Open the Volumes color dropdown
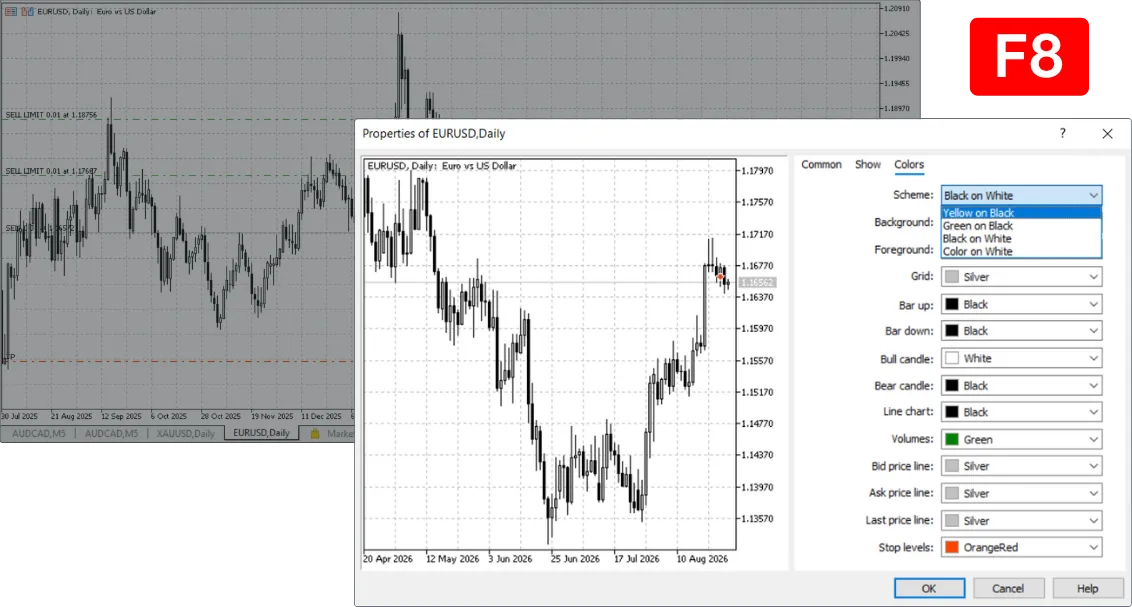 pyautogui.click(x=1022, y=440)
